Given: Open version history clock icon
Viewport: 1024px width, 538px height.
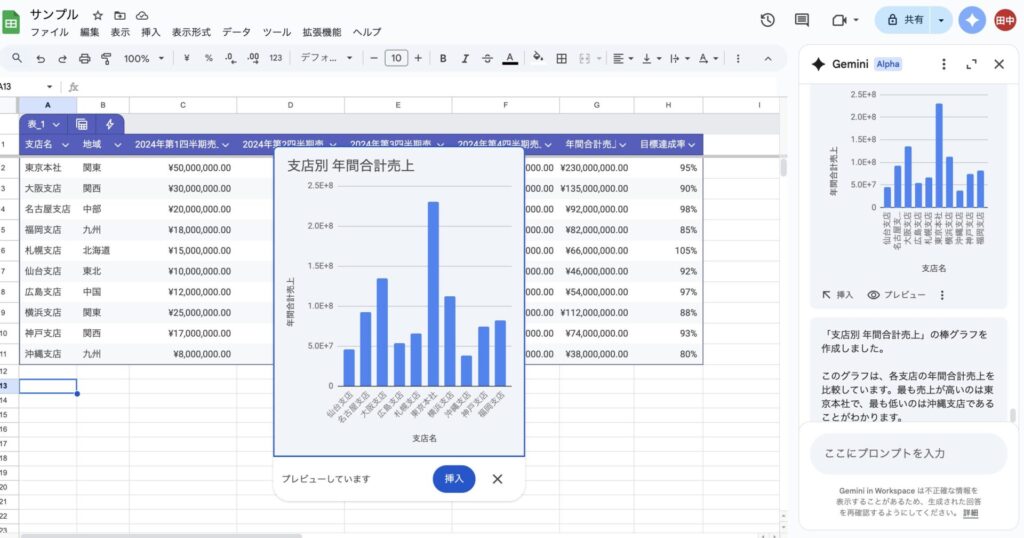Looking at the screenshot, I should point(767,20).
